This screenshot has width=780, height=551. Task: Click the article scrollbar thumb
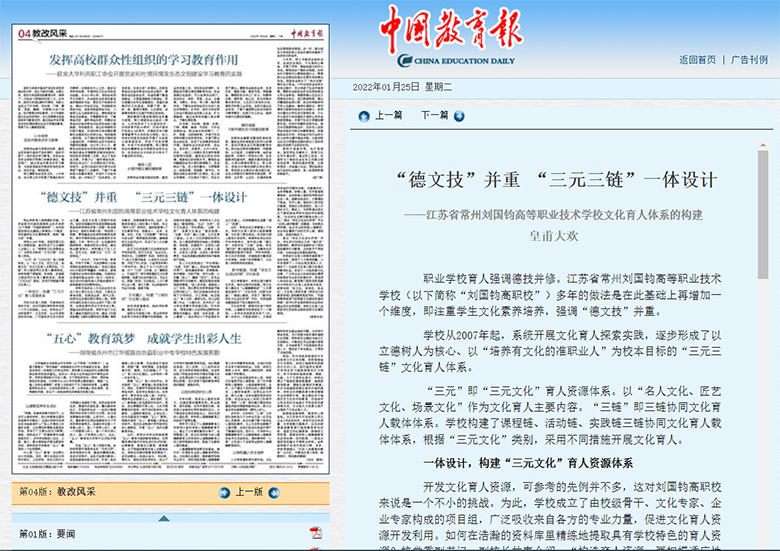point(763,214)
